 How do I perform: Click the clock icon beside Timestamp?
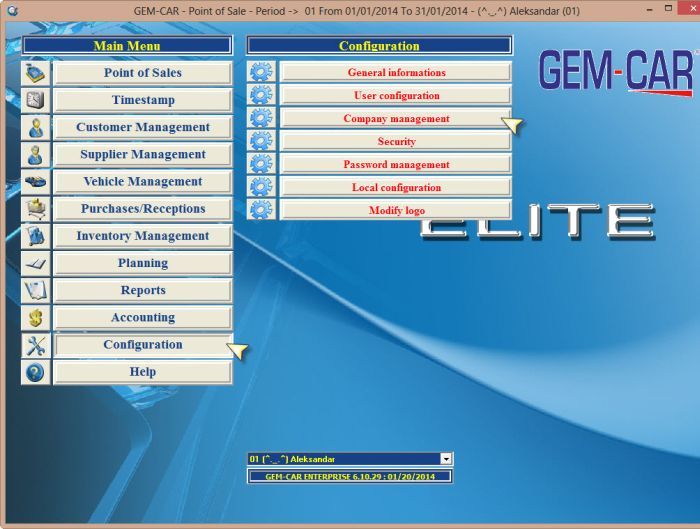click(35, 100)
